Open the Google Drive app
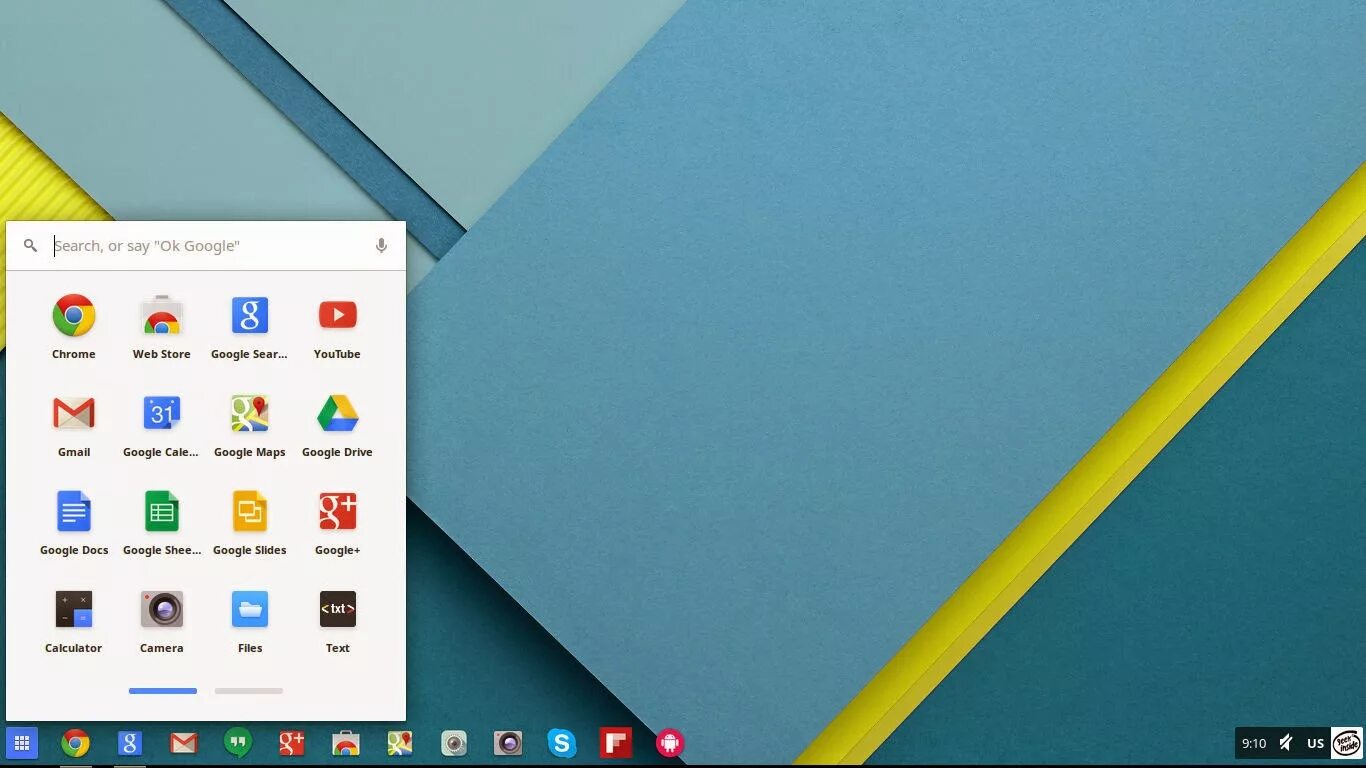Screen dimensions: 1366x768 338,413
